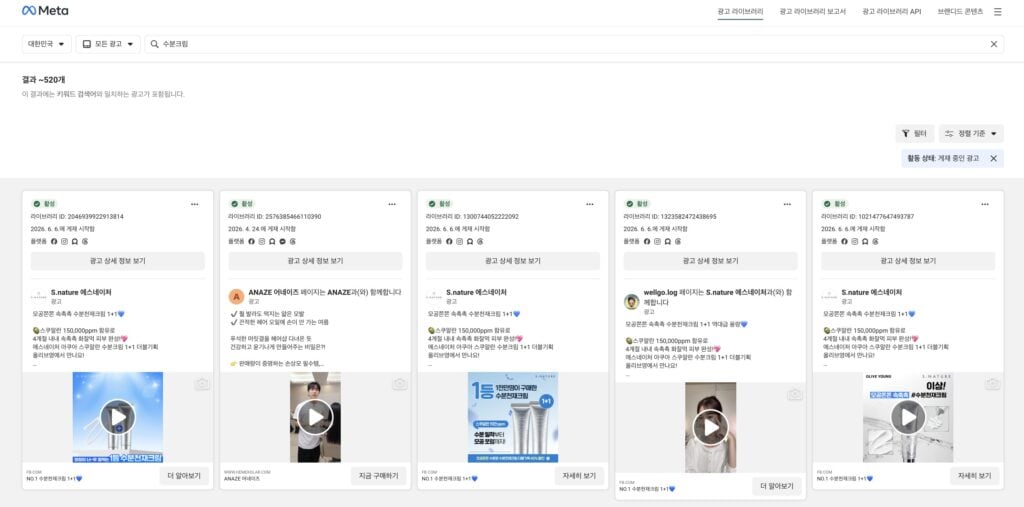Click the WWW.HEMEKOLAB.COM link text
This screenshot has width=1024, height=507.
coord(247,472)
